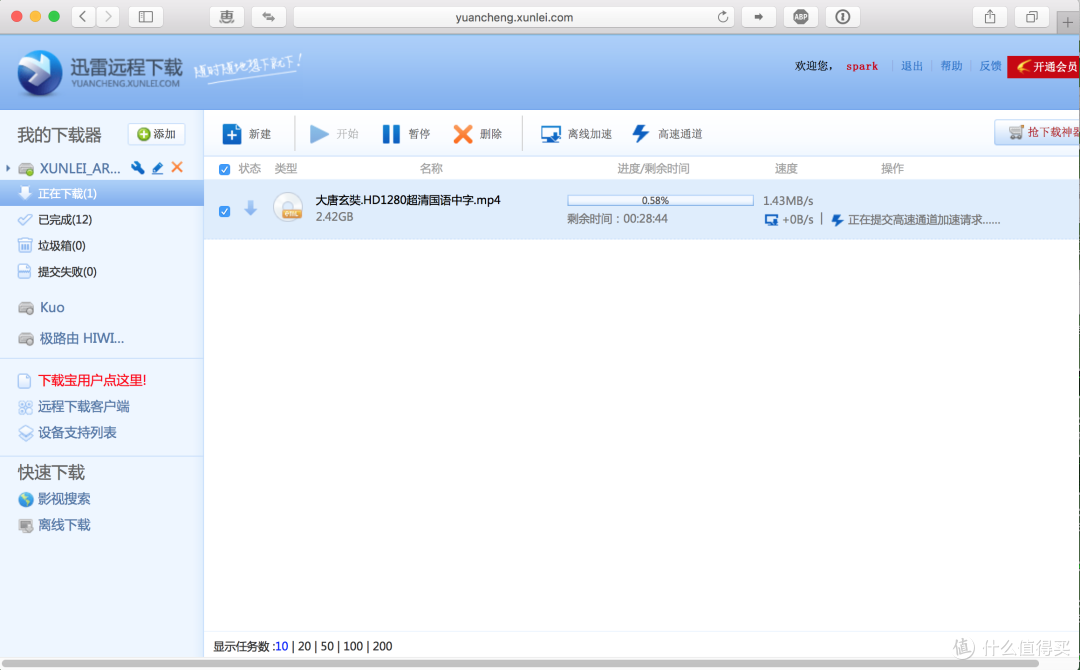Show 200 tasks per page
This screenshot has width=1080, height=670.
click(x=382, y=646)
